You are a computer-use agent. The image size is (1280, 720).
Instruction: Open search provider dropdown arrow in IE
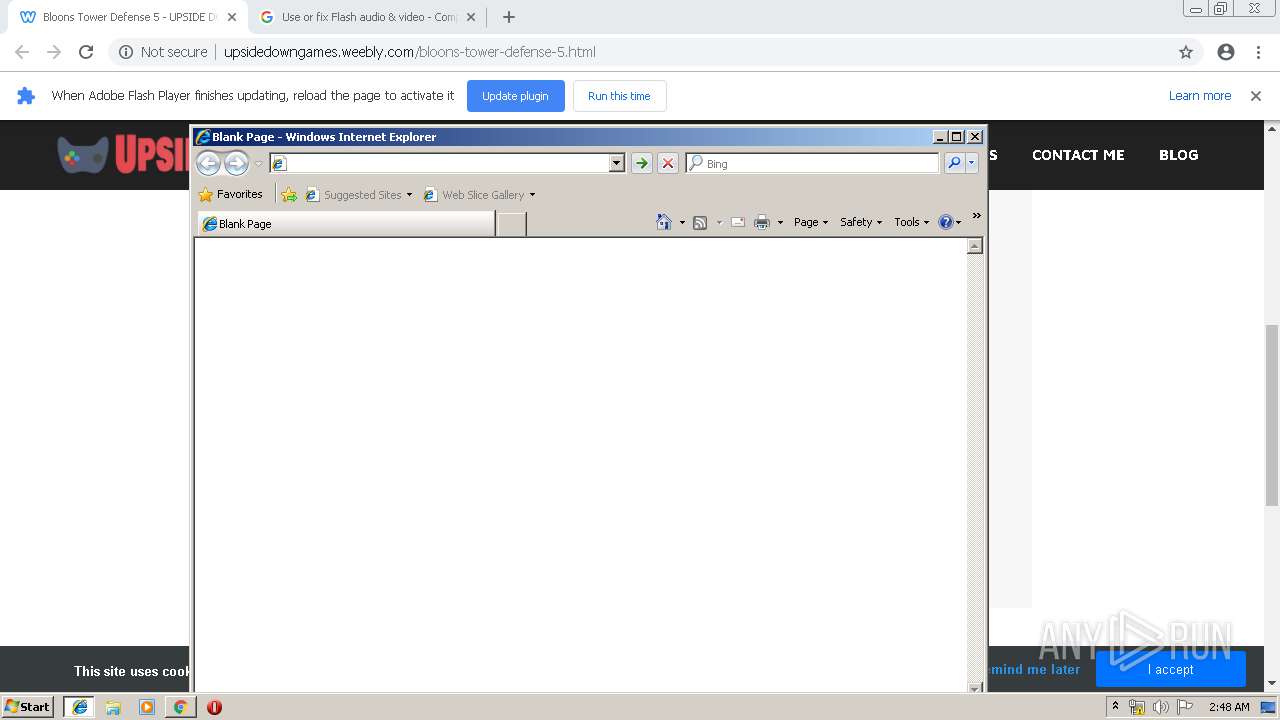tap(971, 163)
